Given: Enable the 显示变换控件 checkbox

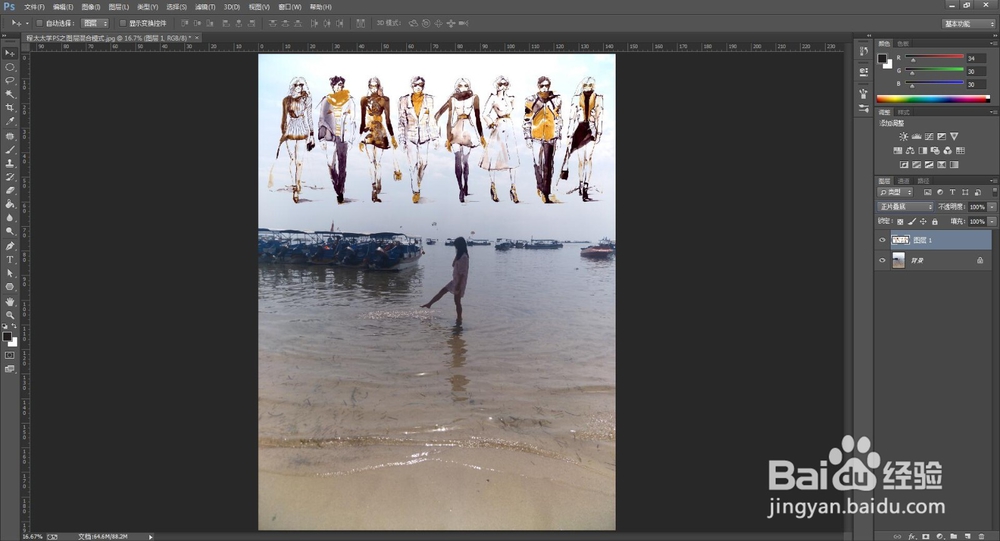Looking at the screenshot, I should (122, 23).
